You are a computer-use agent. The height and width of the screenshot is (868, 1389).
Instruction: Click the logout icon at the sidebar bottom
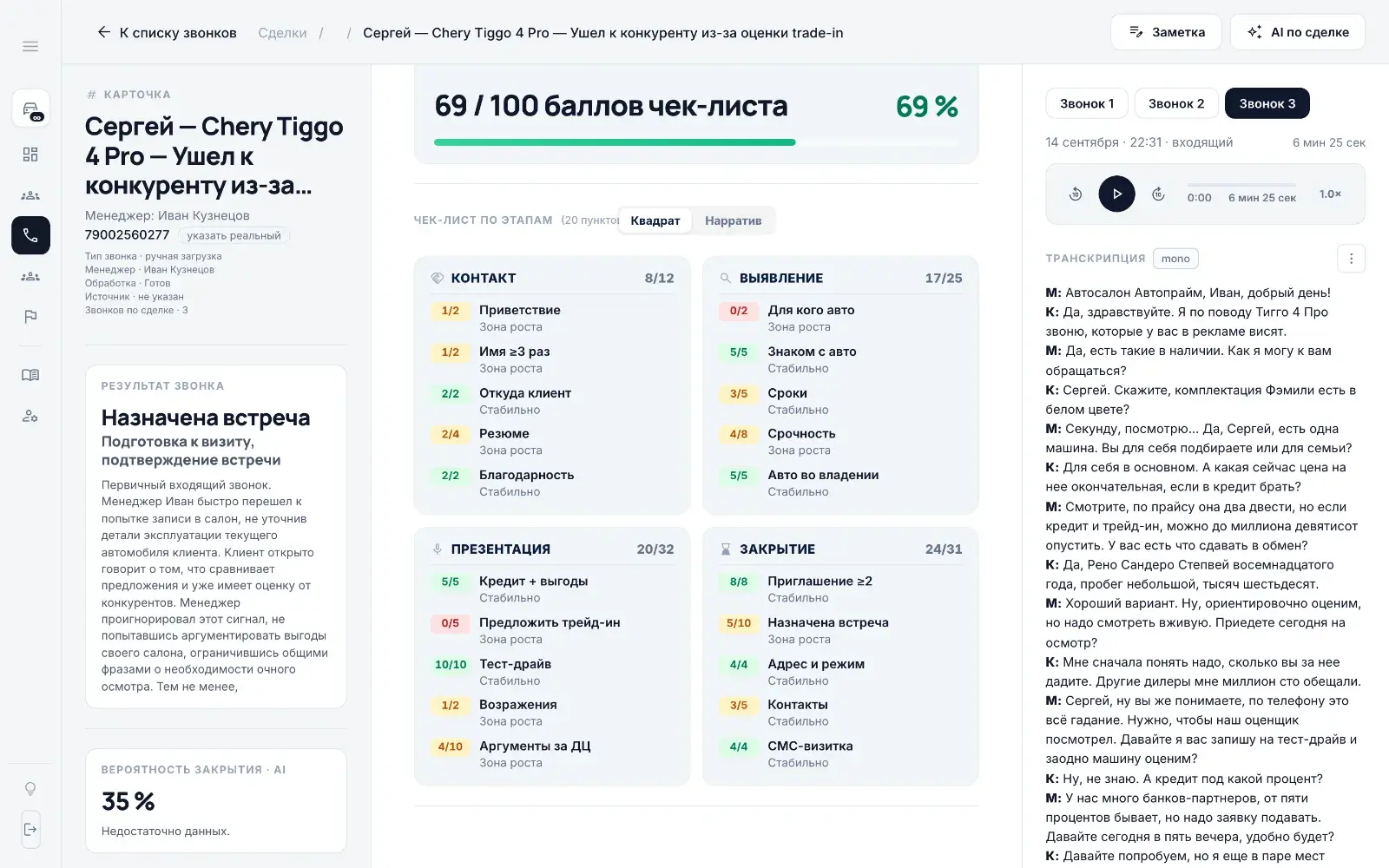pyautogui.click(x=30, y=829)
